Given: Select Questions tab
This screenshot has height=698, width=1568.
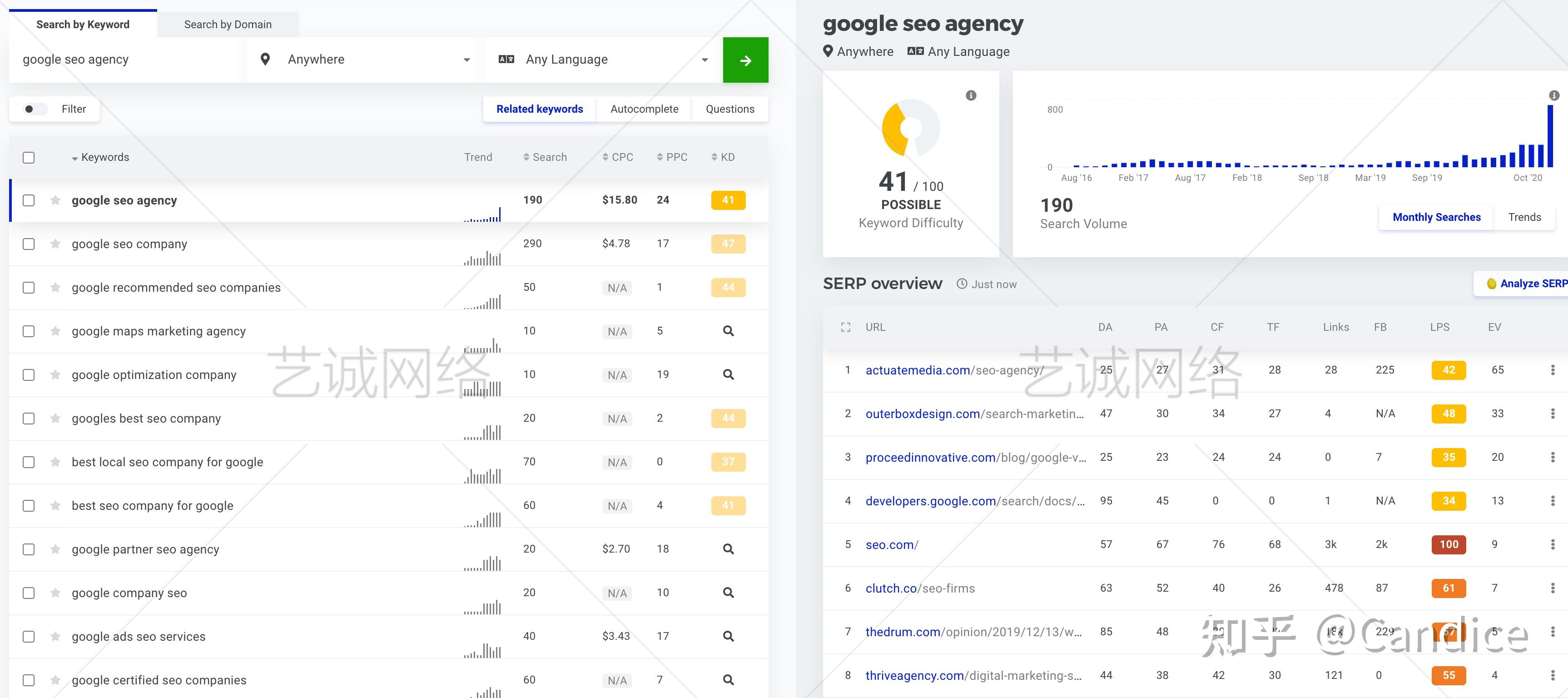Looking at the screenshot, I should click(x=730, y=109).
